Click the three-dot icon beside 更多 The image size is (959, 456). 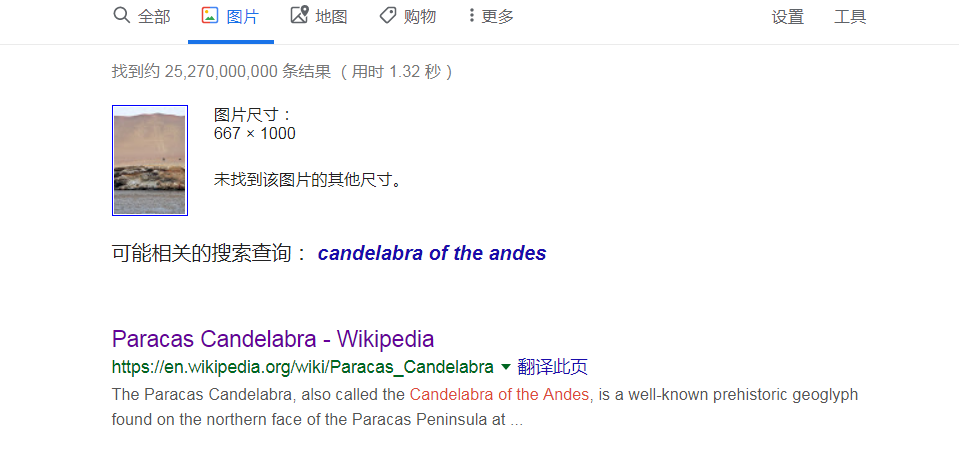coord(472,15)
